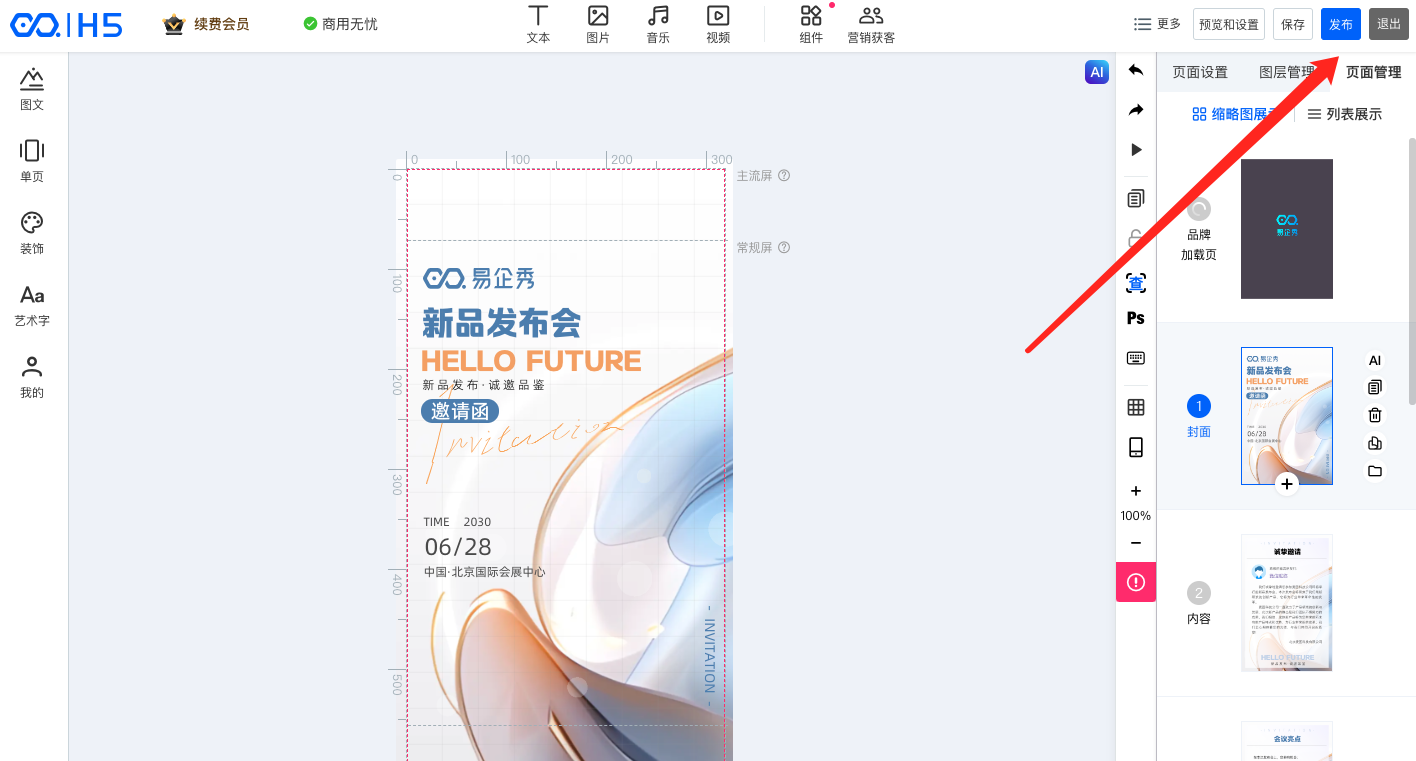
Task: Click the 保存 save button
Action: coord(1293,24)
